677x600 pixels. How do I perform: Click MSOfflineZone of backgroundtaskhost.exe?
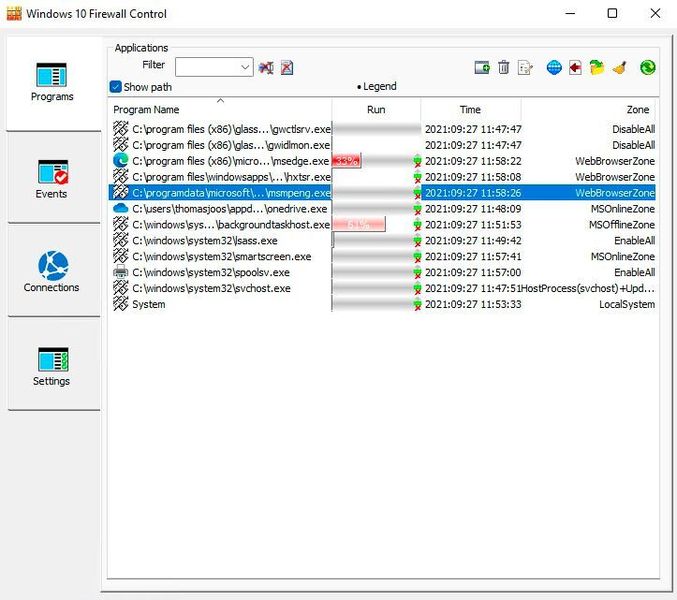pyautogui.click(x=622, y=224)
